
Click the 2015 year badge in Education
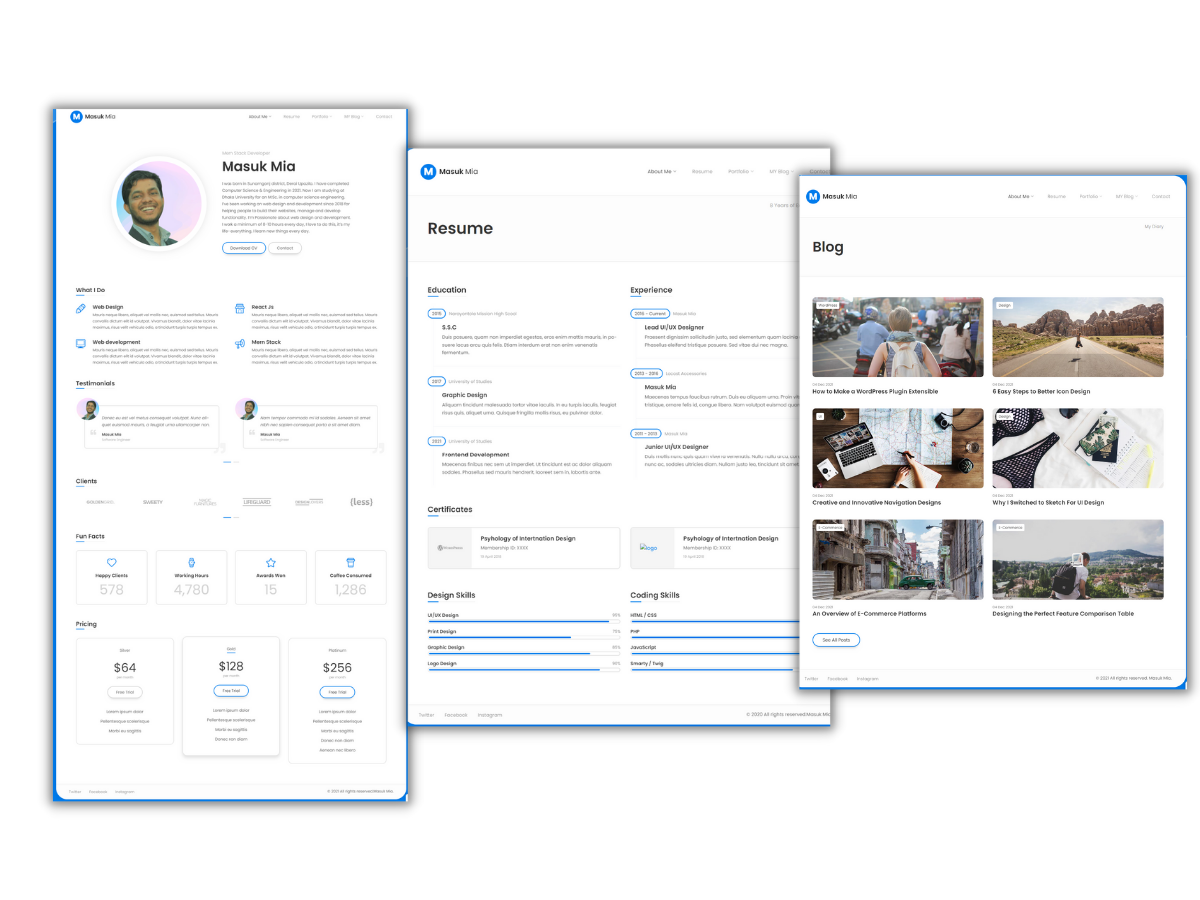click(x=437, y=313)
